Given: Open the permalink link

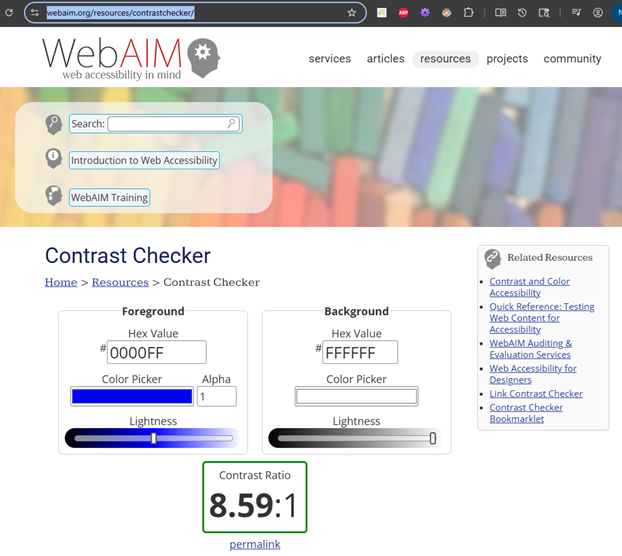Looking at the screenshot, I should [x=255, y=545].
